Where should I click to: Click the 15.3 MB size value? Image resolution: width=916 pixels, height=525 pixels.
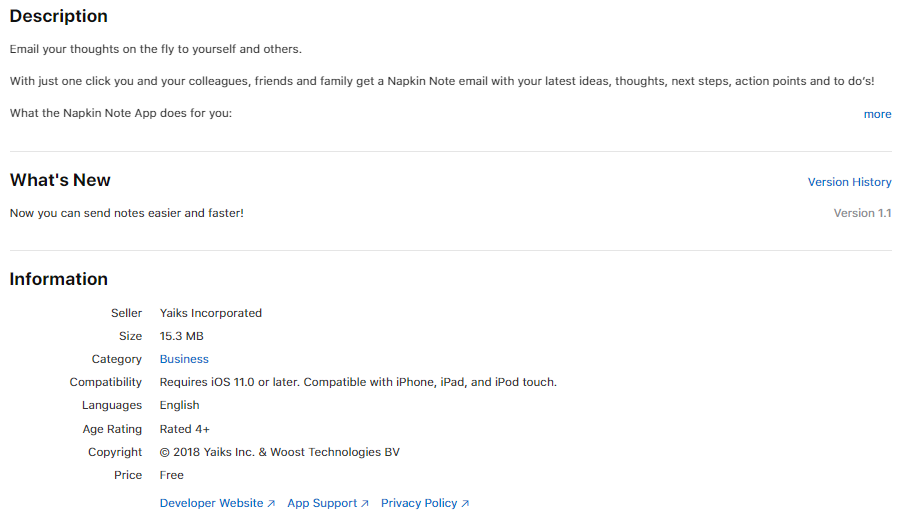(182, 336)
